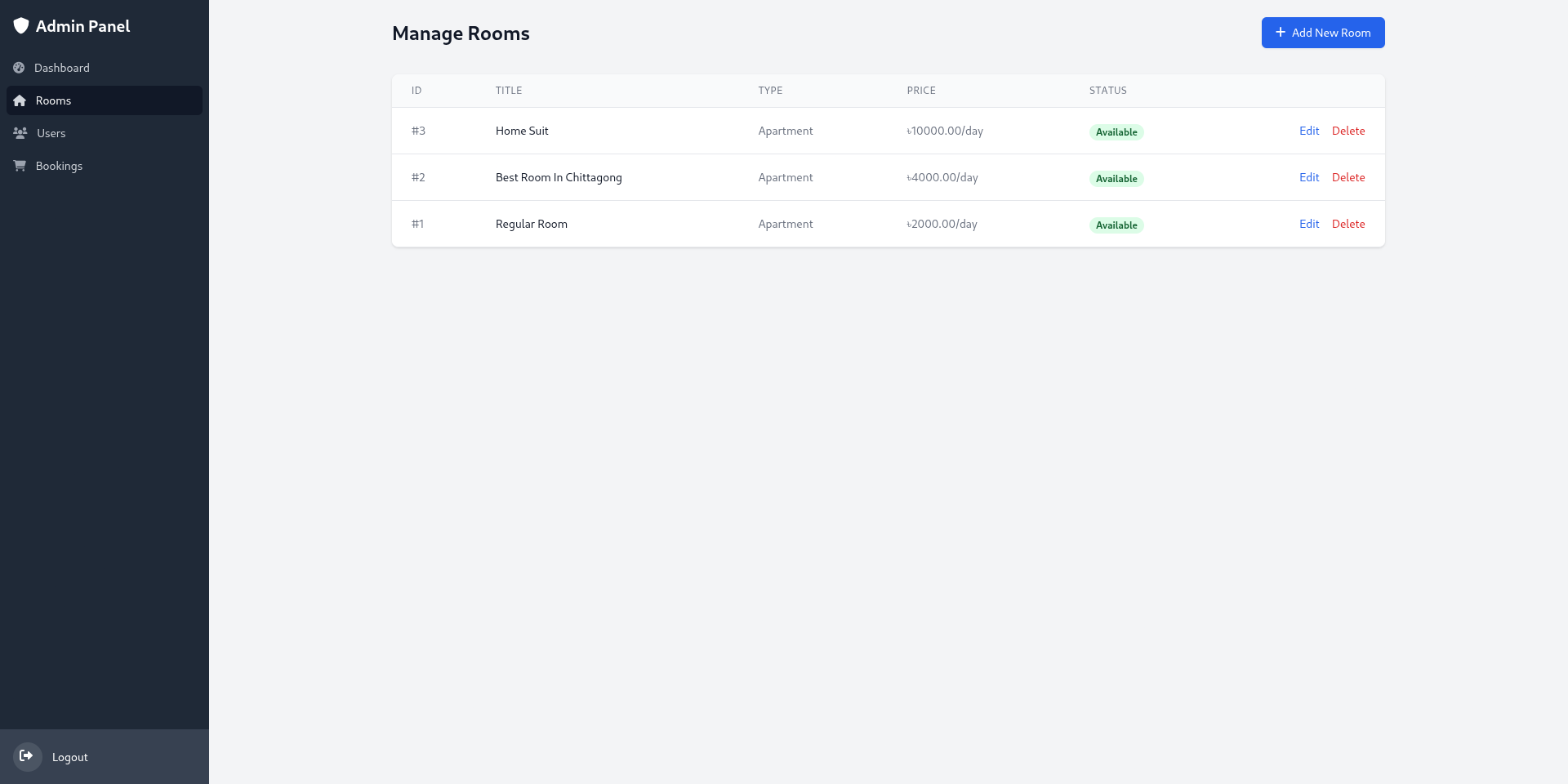
Task: Click the plus icon inside Add New Room
Action: [1281, 33]
